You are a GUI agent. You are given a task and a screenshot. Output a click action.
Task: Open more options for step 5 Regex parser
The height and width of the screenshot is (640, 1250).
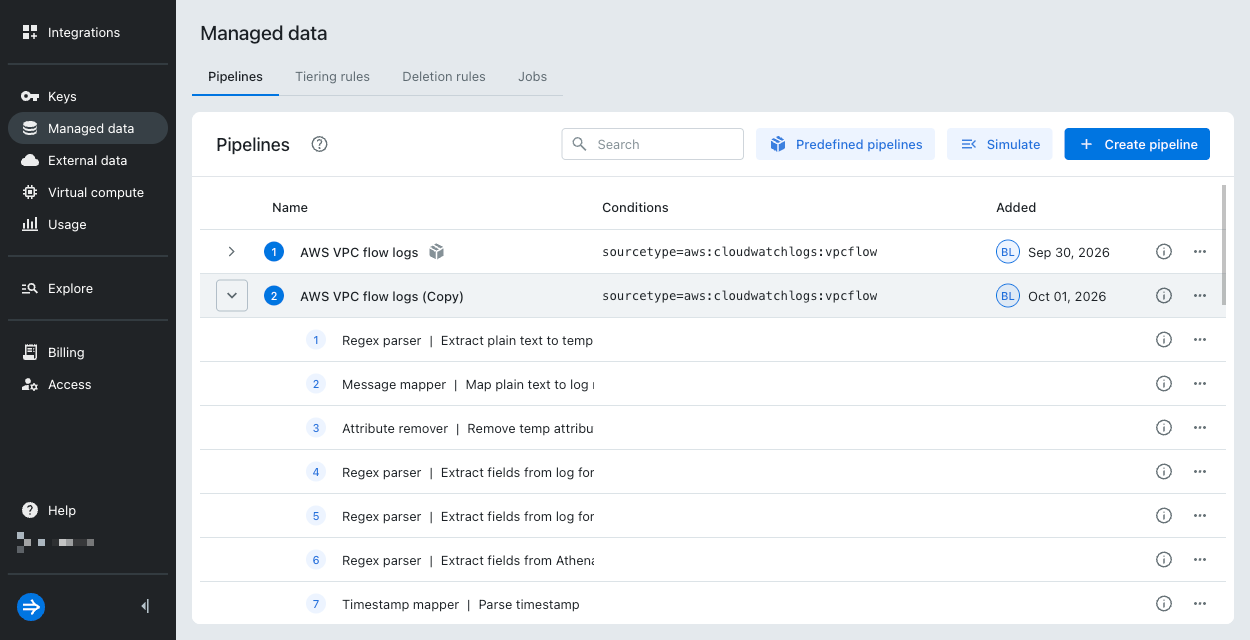pos(1200,516)
